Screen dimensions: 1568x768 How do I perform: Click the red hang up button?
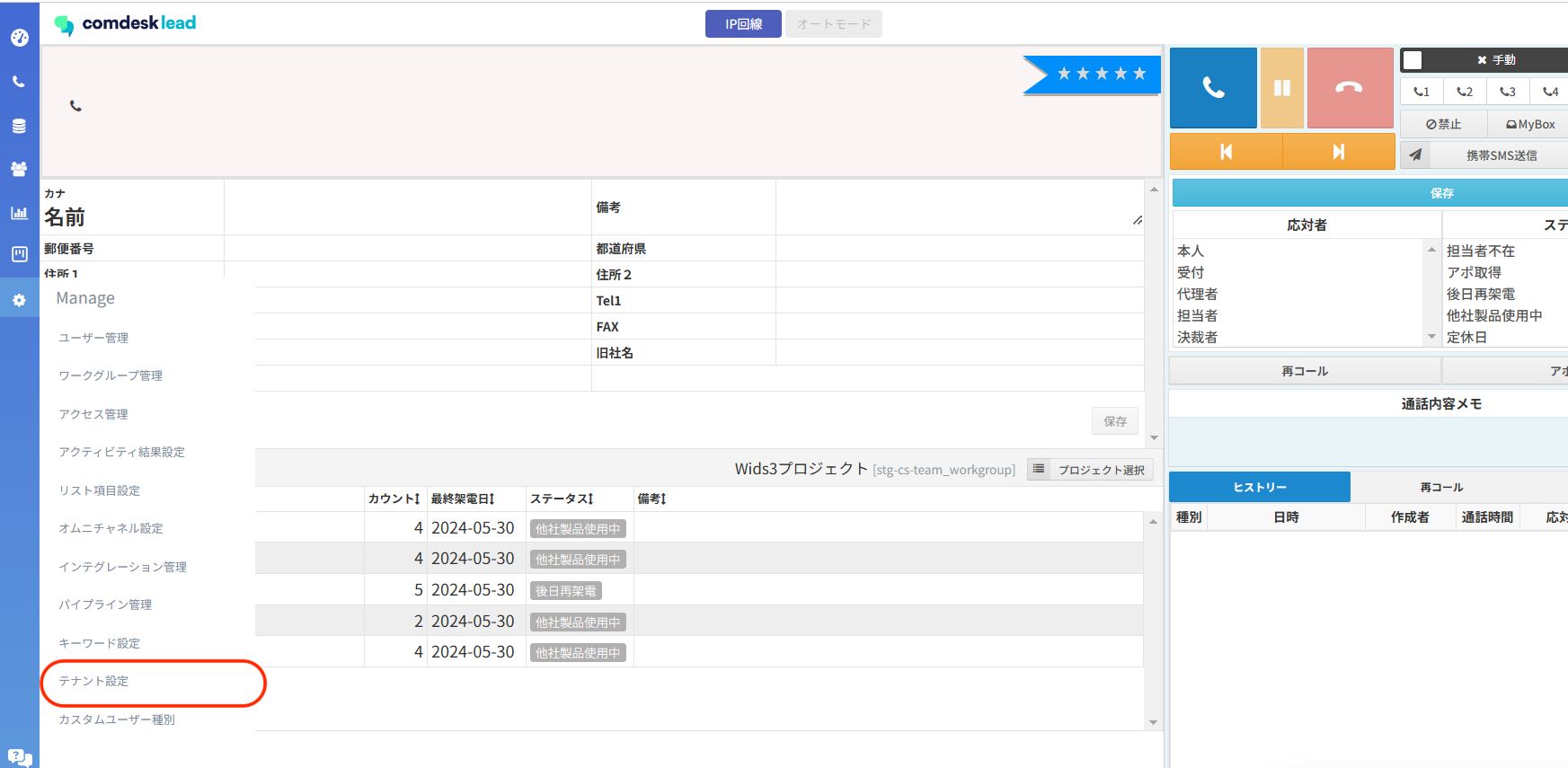click(1349, 88)
